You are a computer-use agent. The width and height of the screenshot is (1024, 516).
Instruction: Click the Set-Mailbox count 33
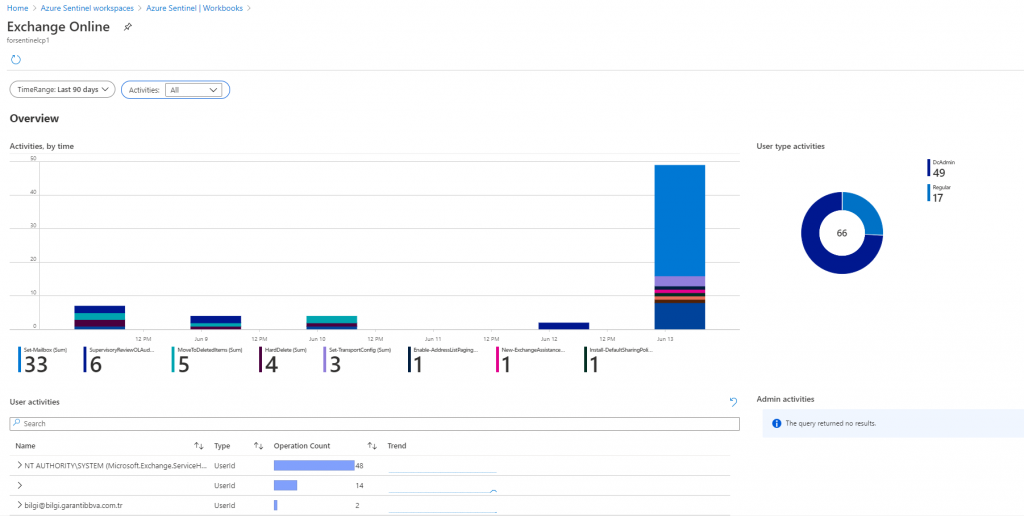36,365
